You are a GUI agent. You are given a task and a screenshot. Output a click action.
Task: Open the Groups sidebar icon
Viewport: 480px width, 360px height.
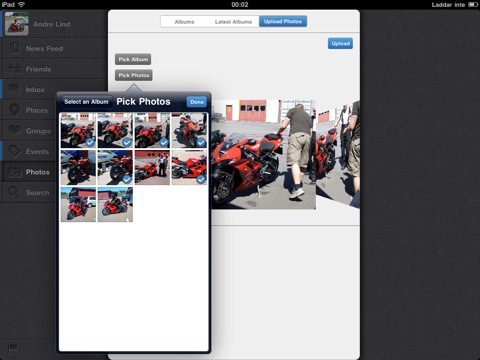15,131
